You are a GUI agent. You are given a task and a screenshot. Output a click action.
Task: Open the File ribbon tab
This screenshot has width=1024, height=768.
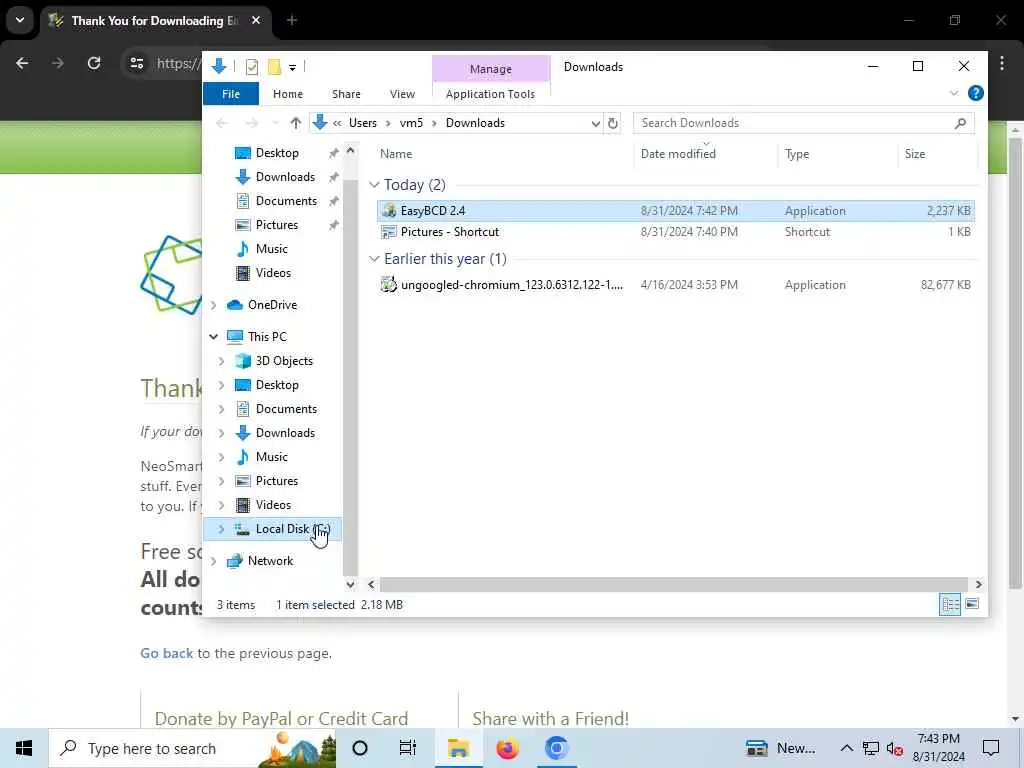click(231, 94)
